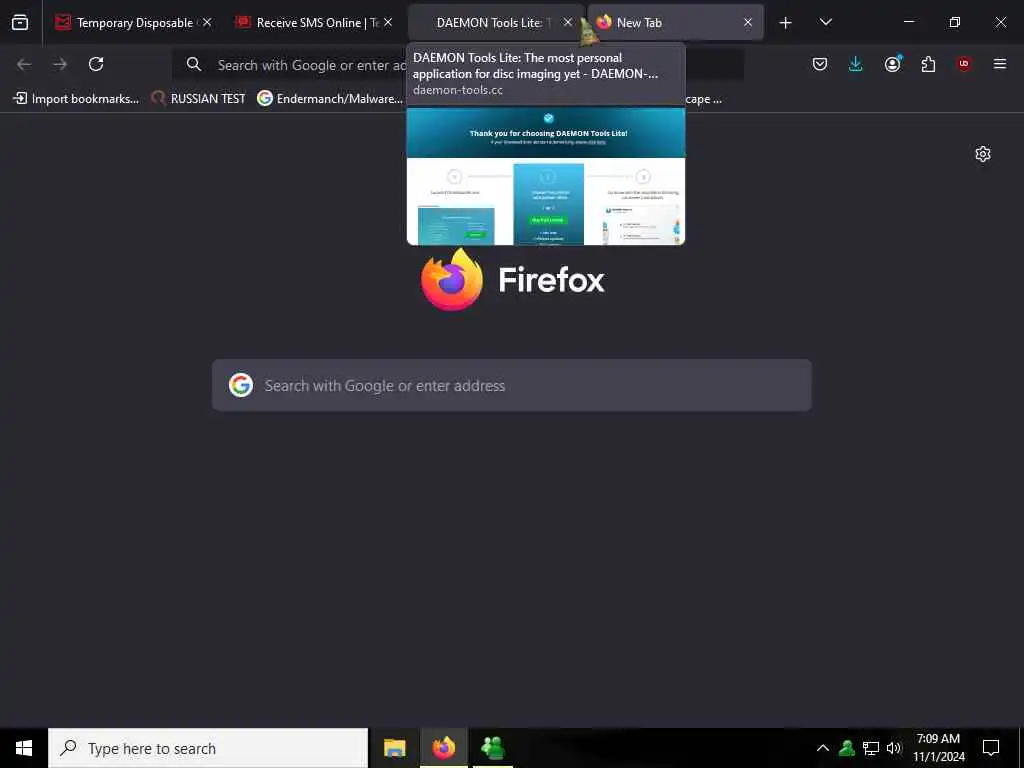1024x768 pixels.
Task: Click the Firefox taskbar icon
Action: 443,748
